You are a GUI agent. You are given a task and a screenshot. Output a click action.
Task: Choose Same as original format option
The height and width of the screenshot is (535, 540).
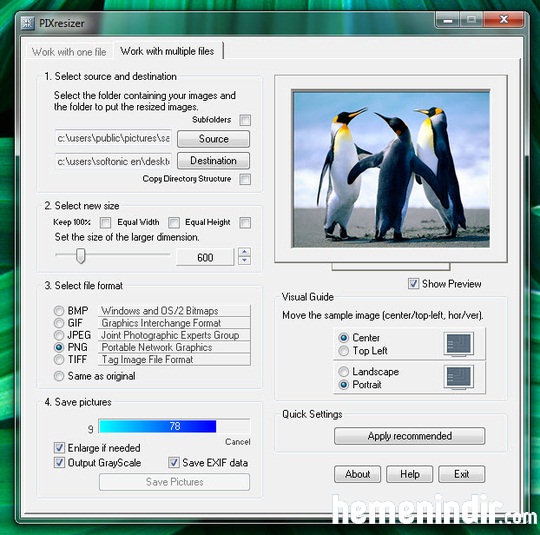59,375
